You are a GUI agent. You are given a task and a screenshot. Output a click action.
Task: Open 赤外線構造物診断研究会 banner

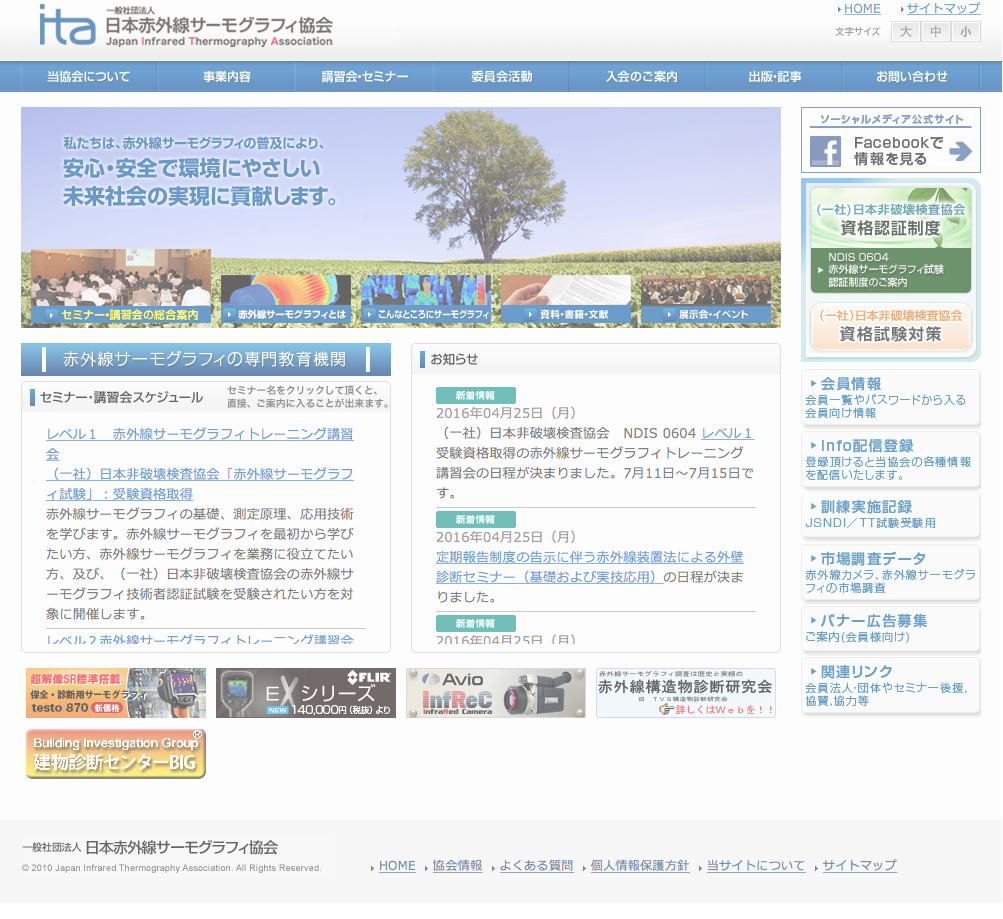pyautogui.click(x=686, y=693)
